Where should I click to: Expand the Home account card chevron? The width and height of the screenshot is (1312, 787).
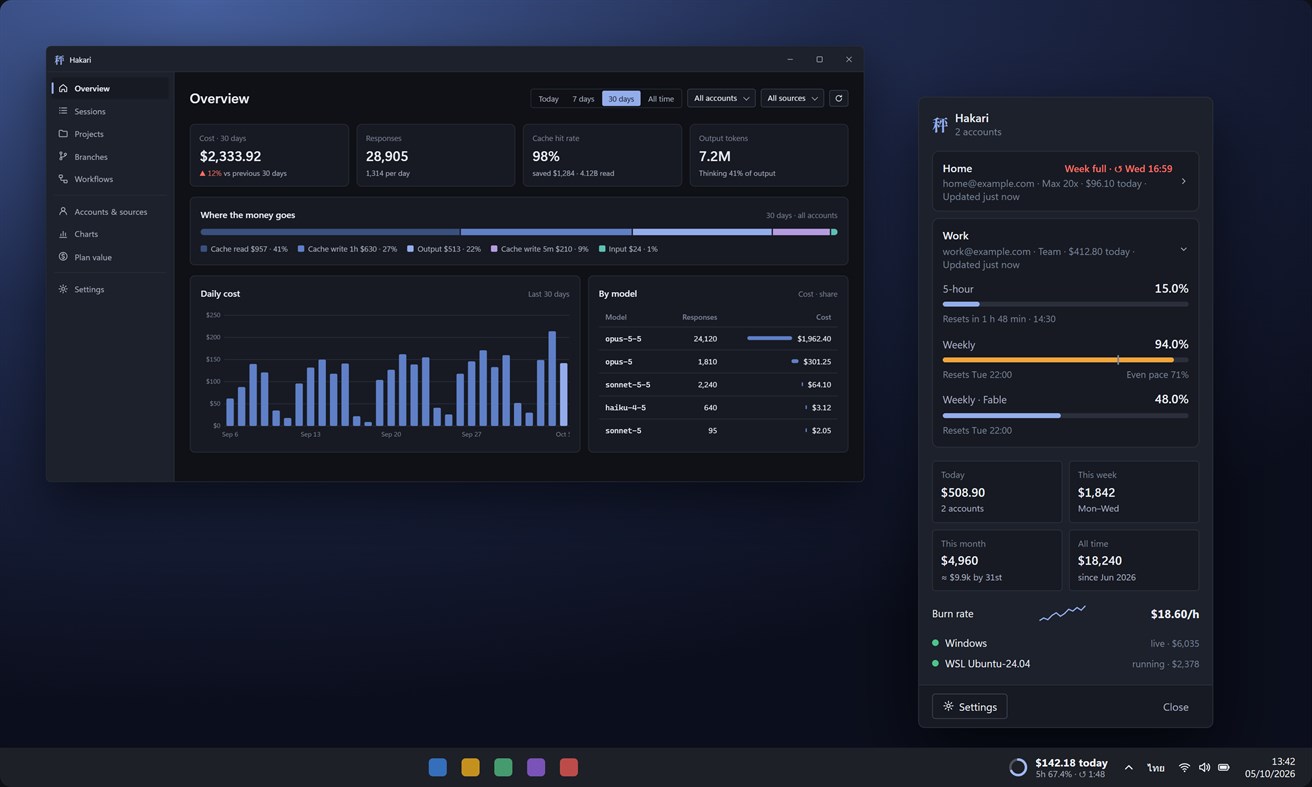tap(1183, 182)
